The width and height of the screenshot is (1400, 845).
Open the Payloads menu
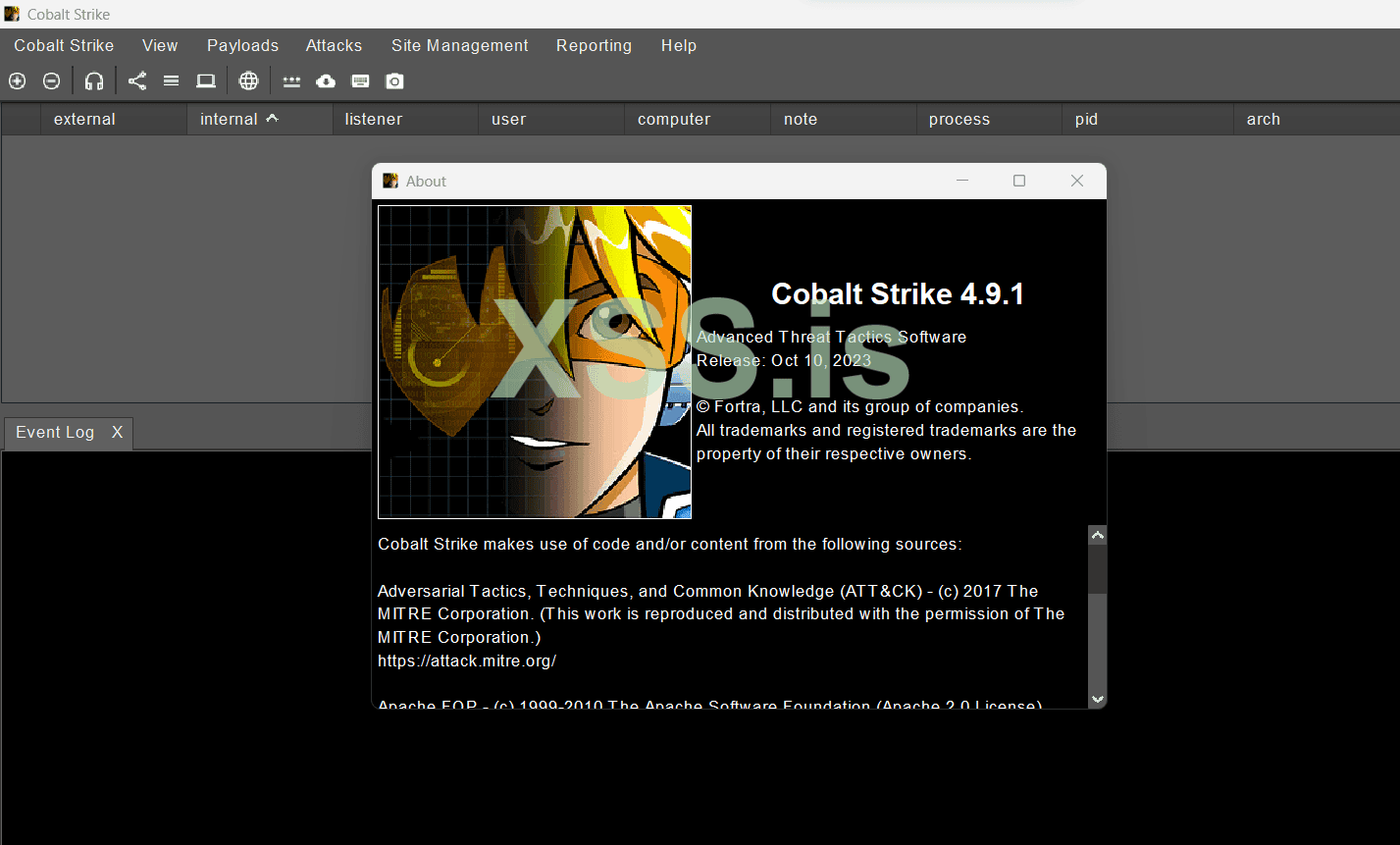(242, 45)
